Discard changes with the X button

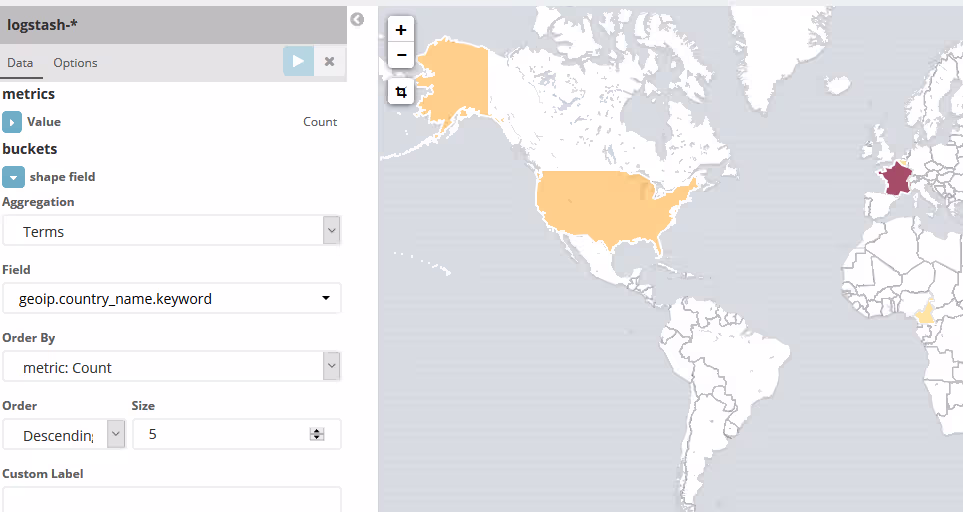click(x=329, y=62)
